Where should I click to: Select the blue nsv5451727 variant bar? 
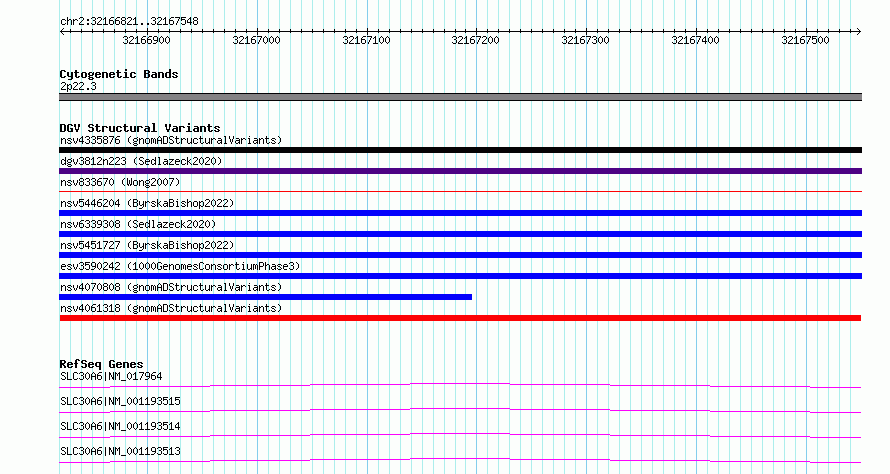pos(460,255)
